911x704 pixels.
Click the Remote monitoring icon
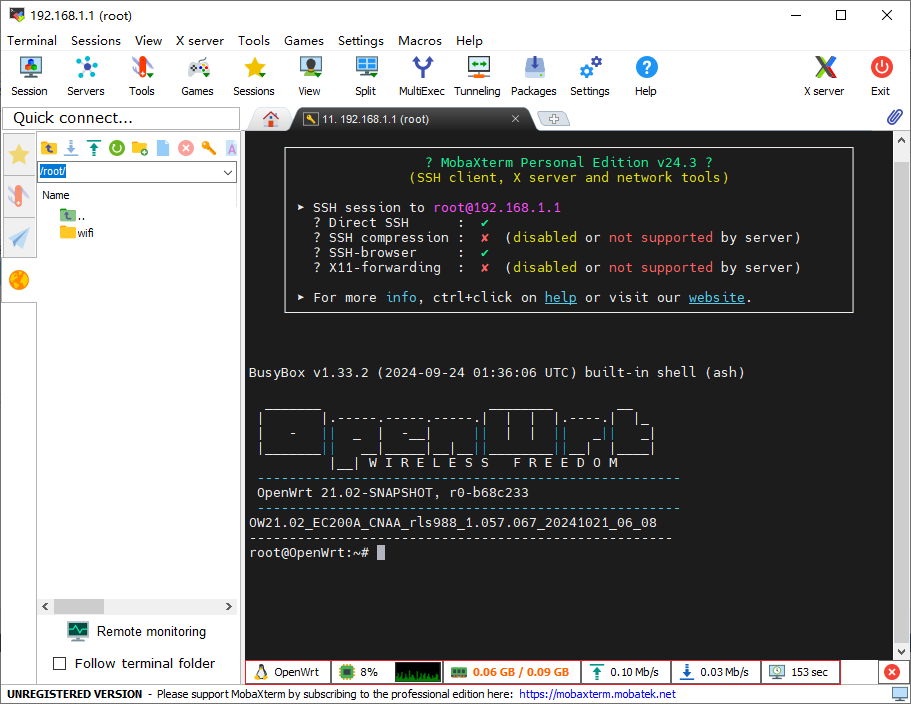pyautogui.click(x=78, y=631)
